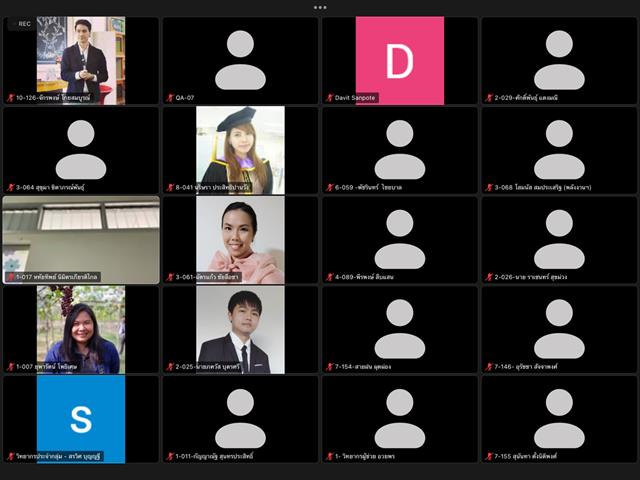The image size is (640, 480).
Task: Click the name label starting '3-068'
Action: click(543, 187)
